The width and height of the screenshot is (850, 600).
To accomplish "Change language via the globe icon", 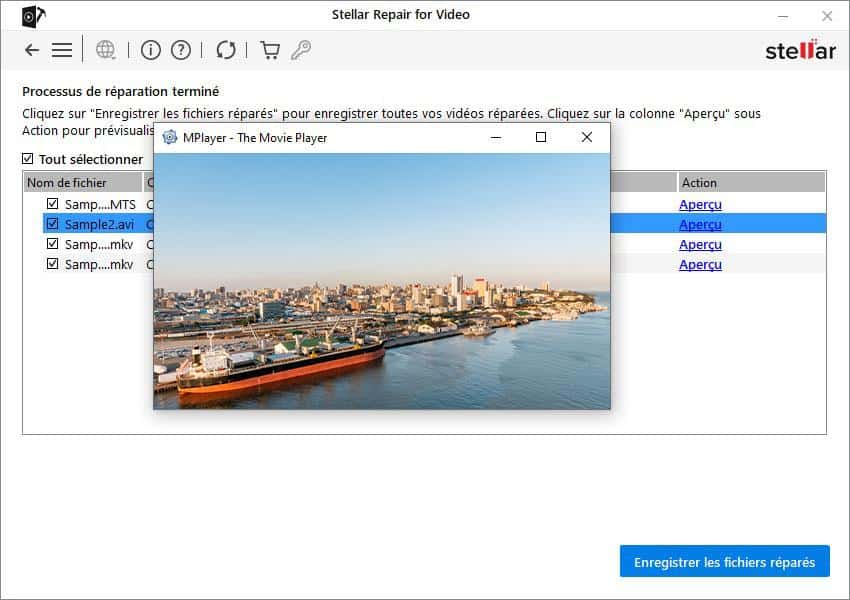I will coord(105,49).
